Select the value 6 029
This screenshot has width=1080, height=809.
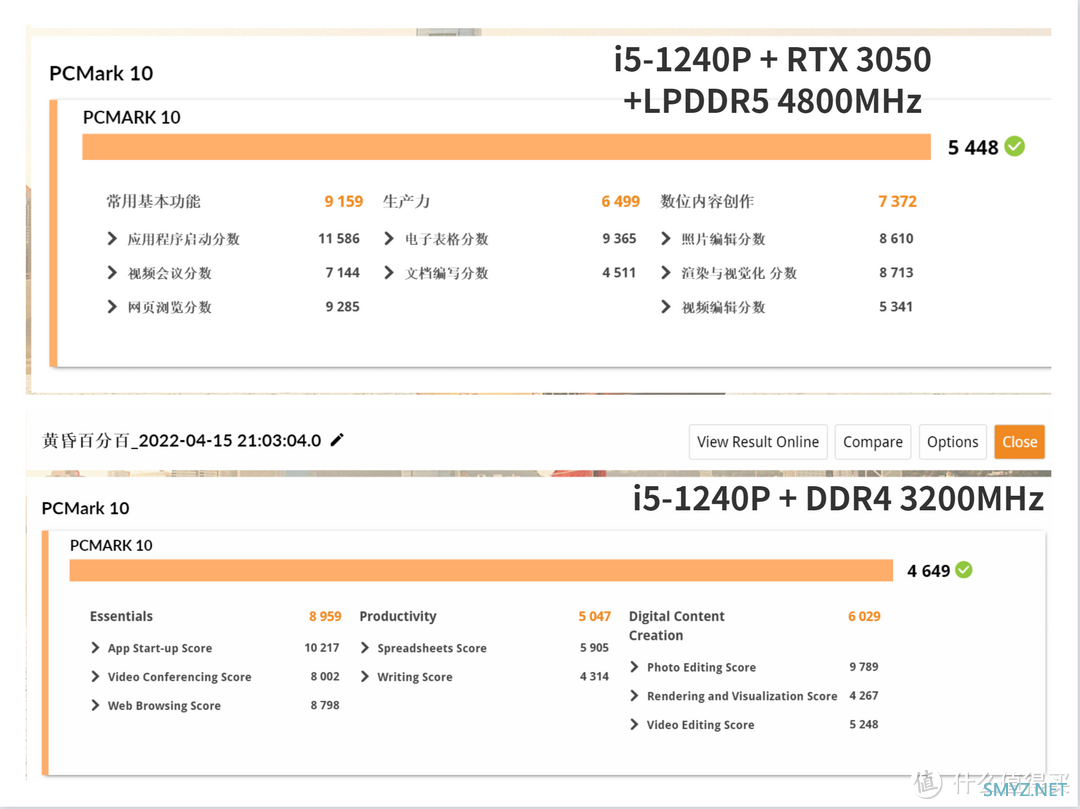[864, 616]
